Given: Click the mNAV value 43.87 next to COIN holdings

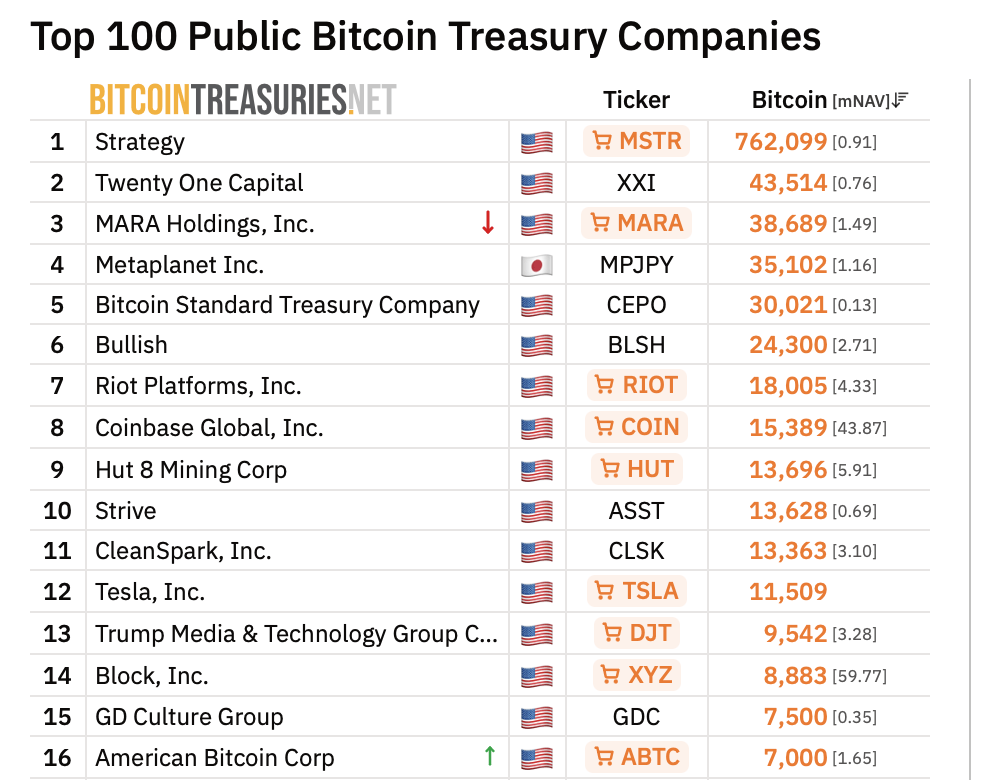Looking at the screenshot, I should tap(861, 427).
